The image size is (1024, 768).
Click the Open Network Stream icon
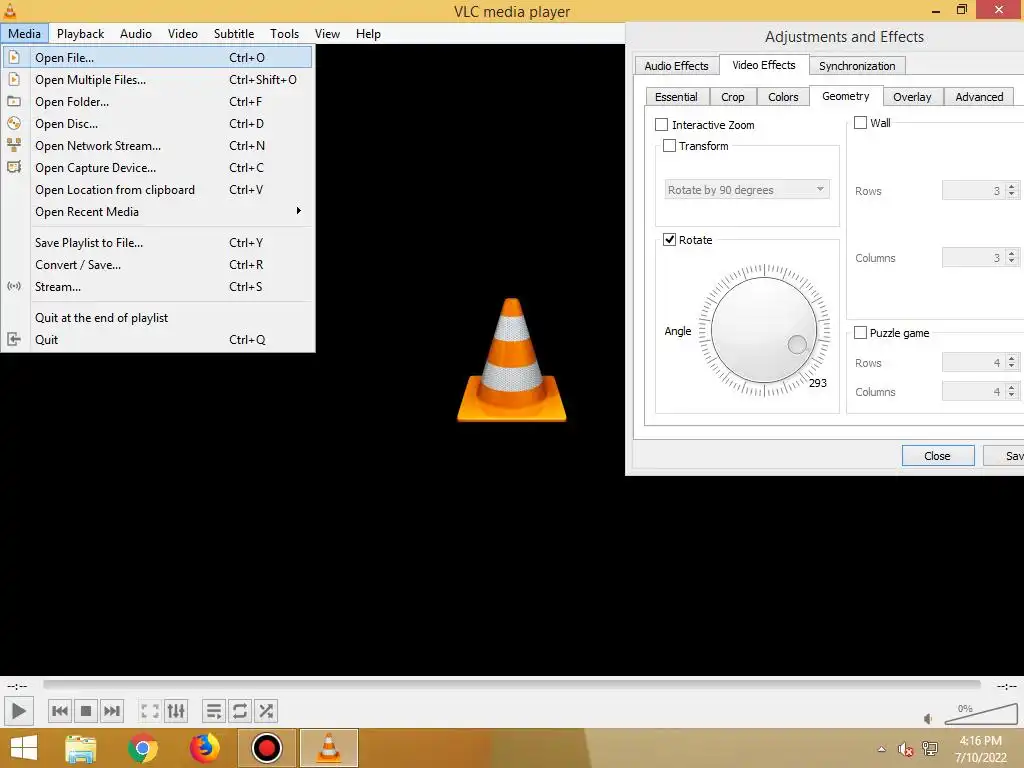point(14,145)
